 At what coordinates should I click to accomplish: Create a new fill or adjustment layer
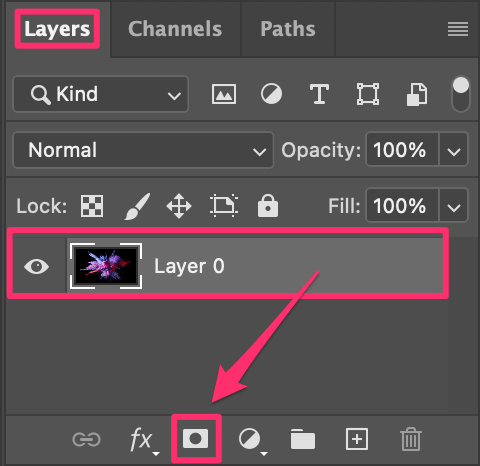[253, 440]
